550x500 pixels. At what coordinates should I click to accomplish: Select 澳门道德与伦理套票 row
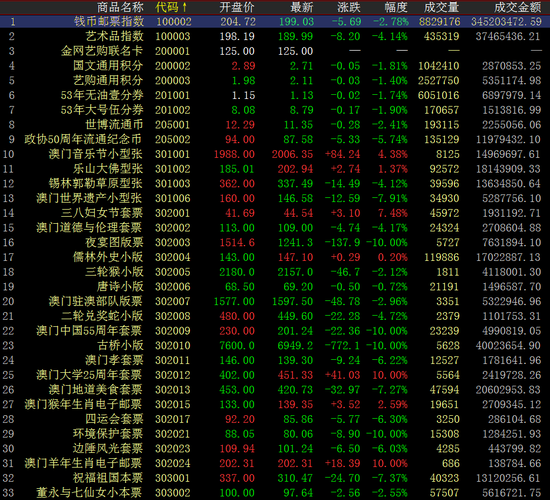[275, 228]
